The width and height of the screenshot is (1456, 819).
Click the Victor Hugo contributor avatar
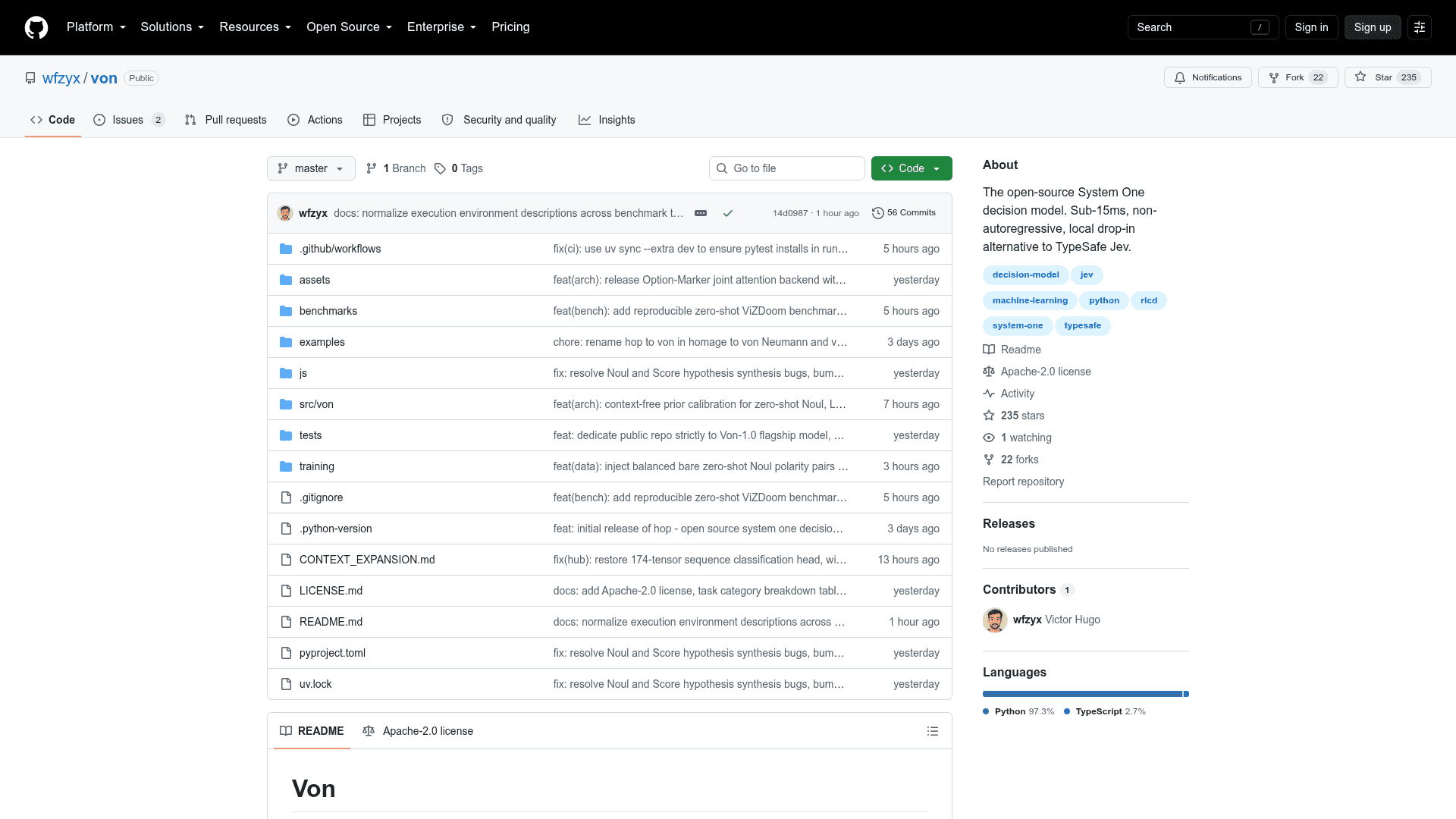click(995, 620)
